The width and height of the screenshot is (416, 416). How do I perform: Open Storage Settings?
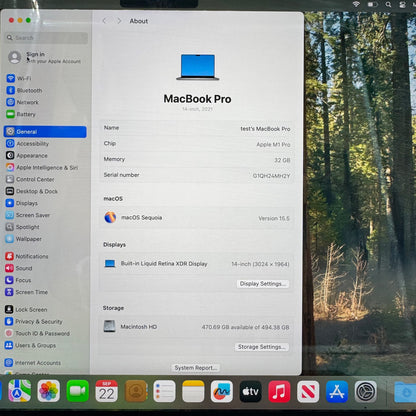(261, 347)
